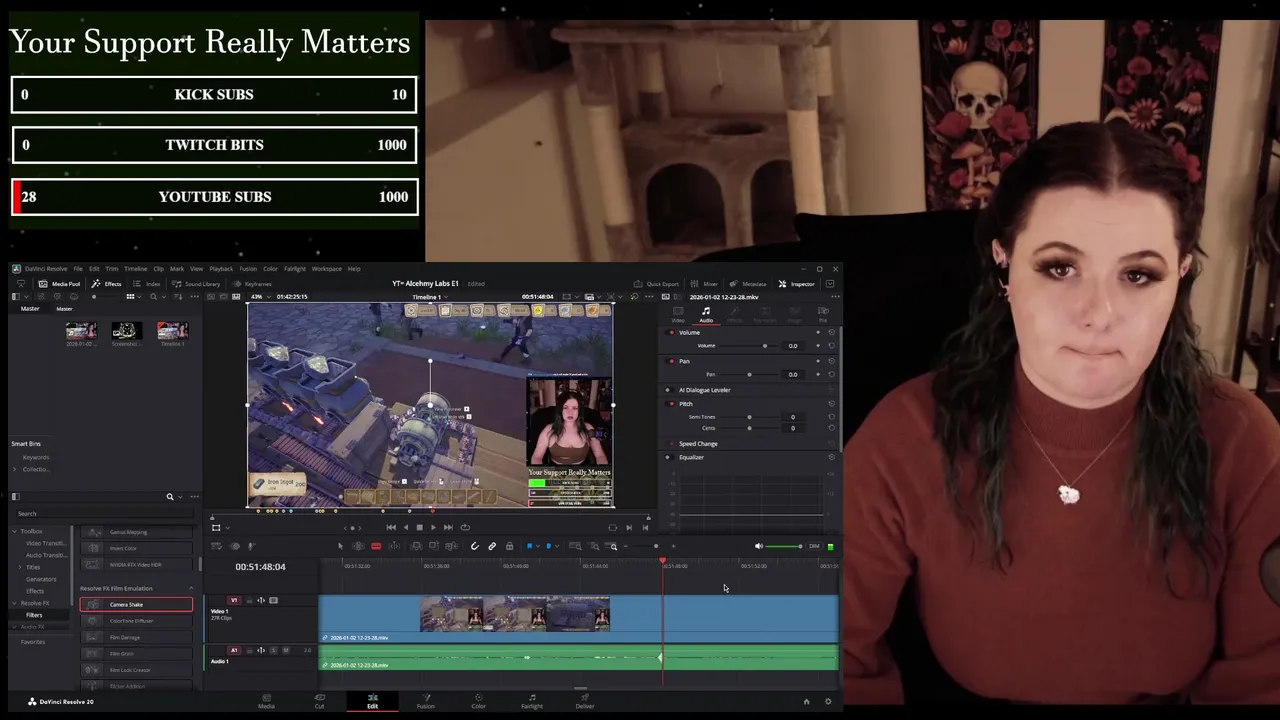Open the flag color dropdown arrow
Image resolution: width=1280 pixels, height=720 pixels.
click(x=537, y=546)
